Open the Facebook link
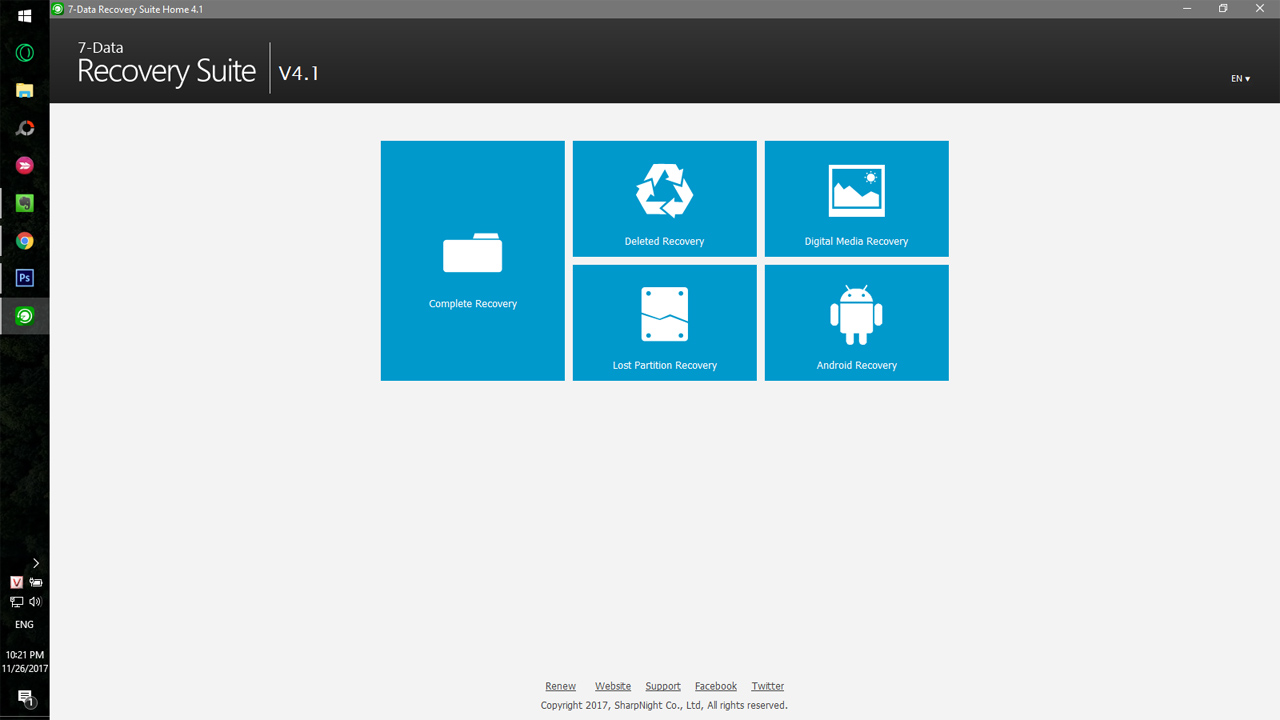This screenshot has width=1280, height=720. [716, 686]
